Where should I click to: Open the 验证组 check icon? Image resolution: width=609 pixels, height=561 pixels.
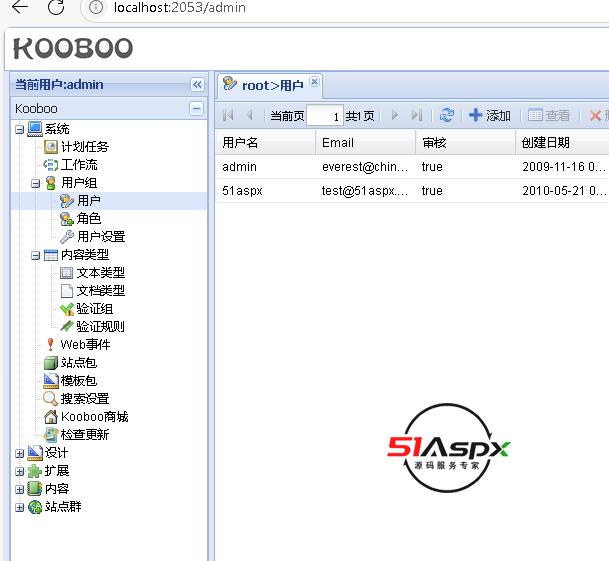[x=67, y=309]
